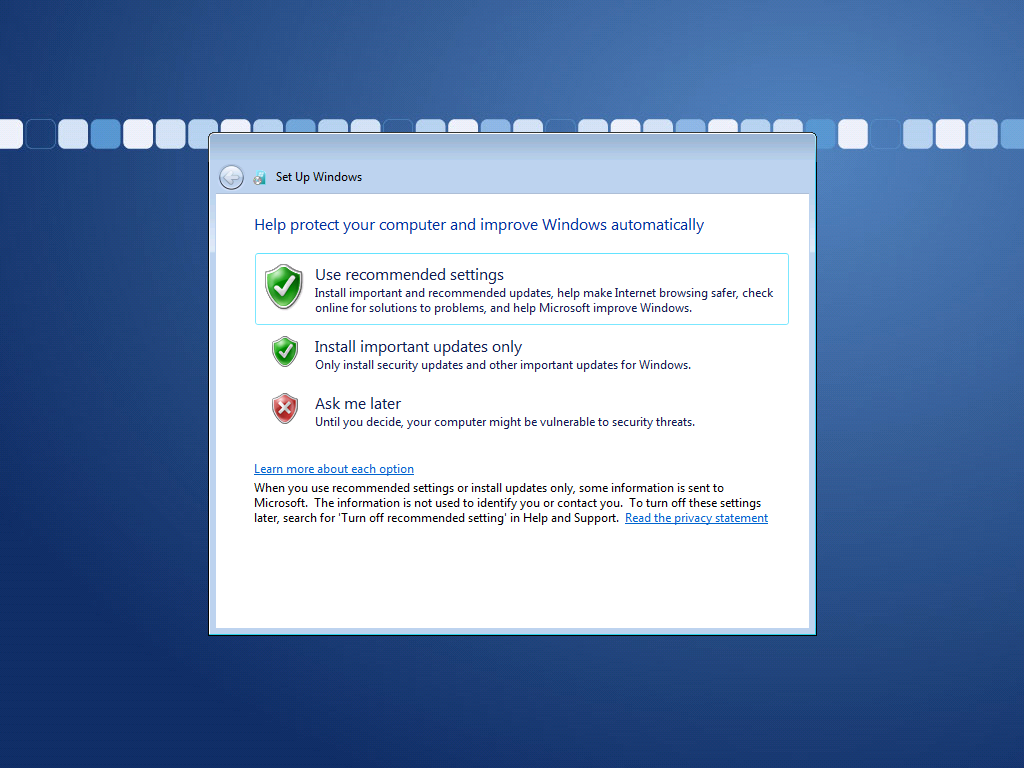Click the Set Up Windows title icon

tap(259, 178)
